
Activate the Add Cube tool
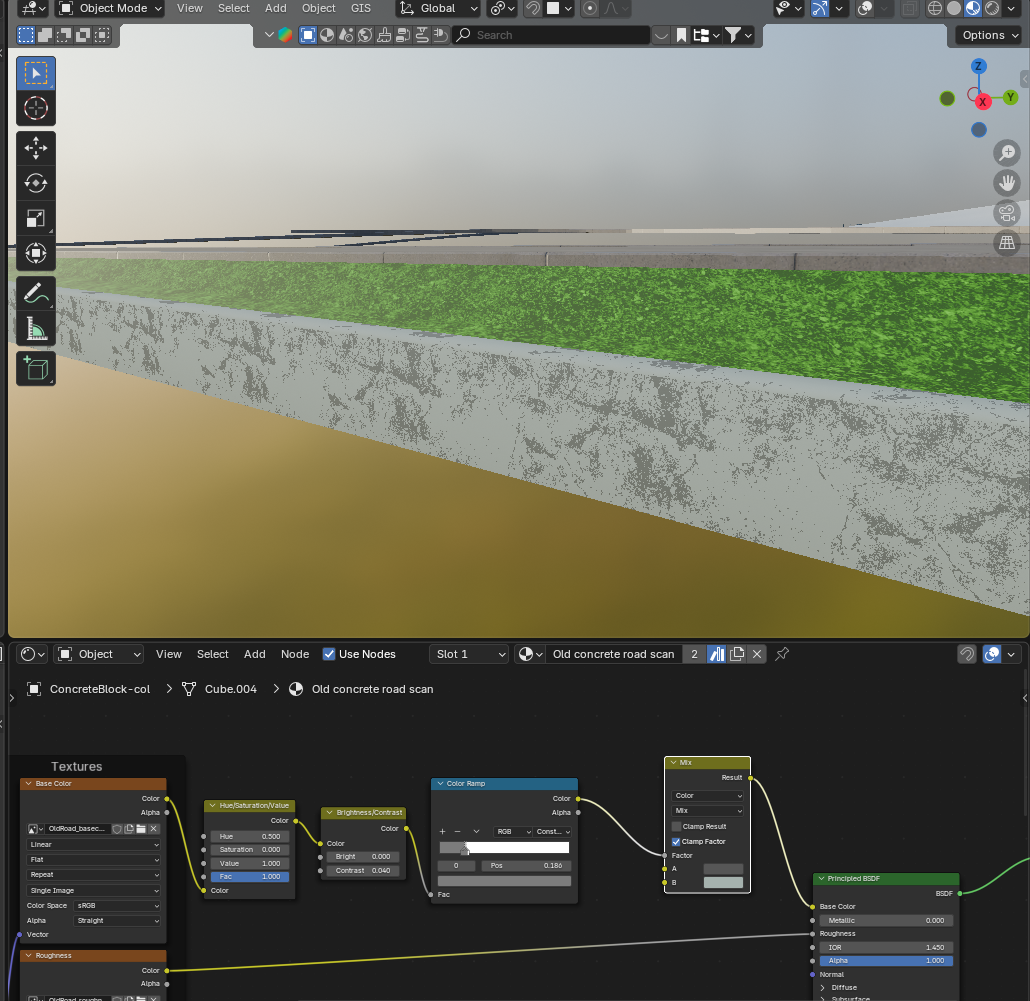pos(35,368)
